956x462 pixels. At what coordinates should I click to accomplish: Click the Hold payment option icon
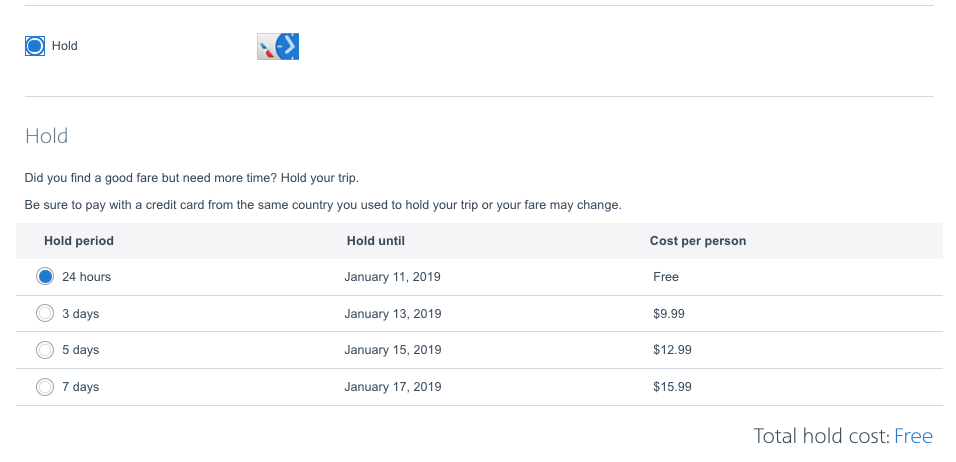[279, 46]
